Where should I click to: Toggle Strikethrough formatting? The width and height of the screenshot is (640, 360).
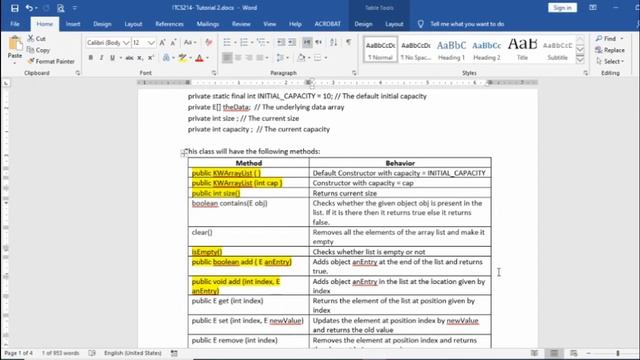coord(129,58)
